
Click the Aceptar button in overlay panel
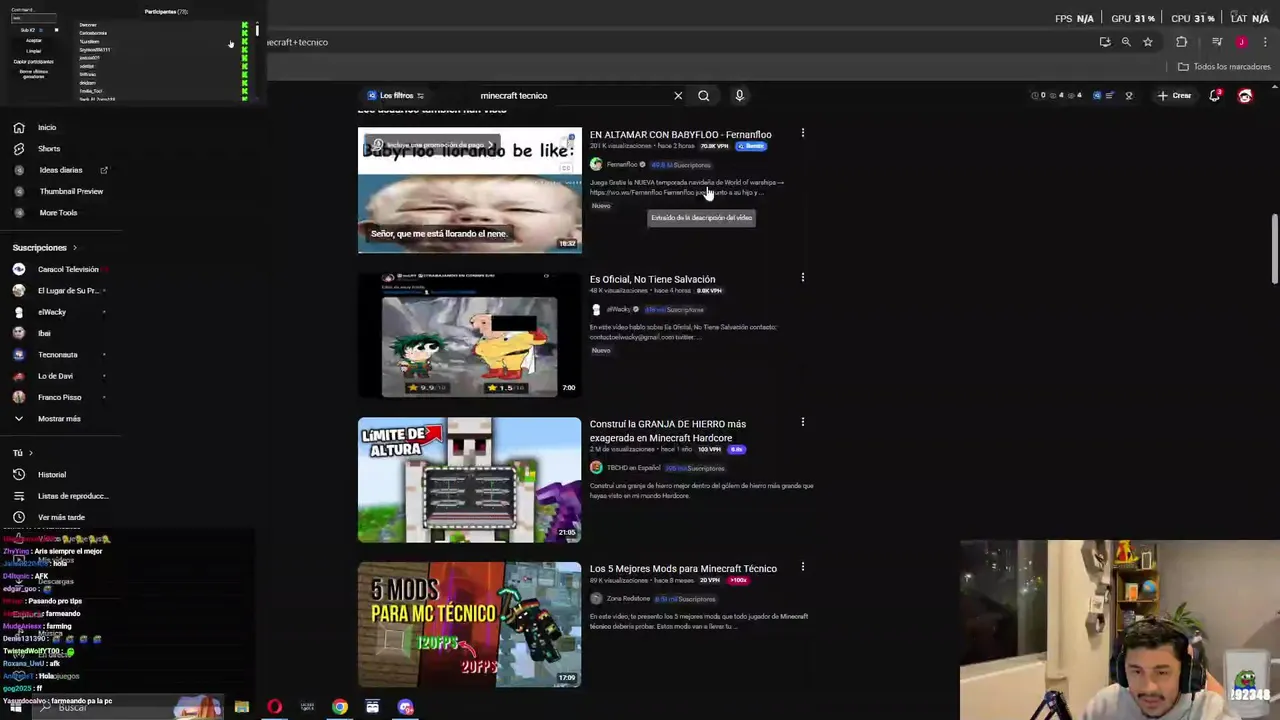coord(34,41)
